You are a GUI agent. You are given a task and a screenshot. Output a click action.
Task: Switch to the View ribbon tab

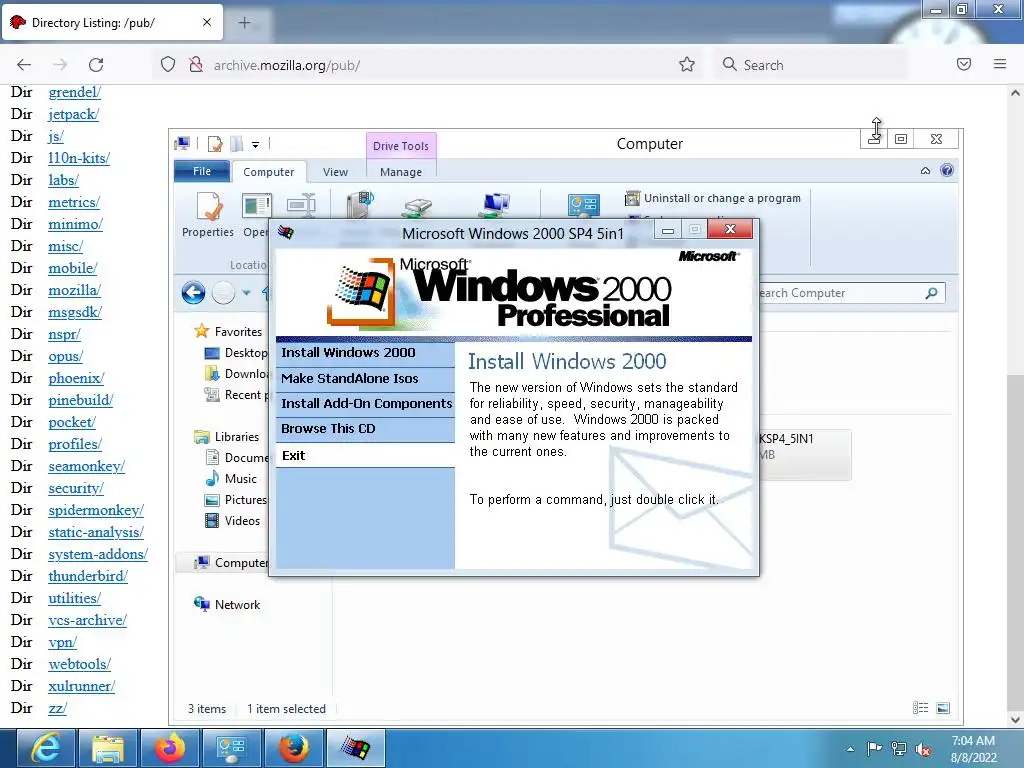(335, 172)
